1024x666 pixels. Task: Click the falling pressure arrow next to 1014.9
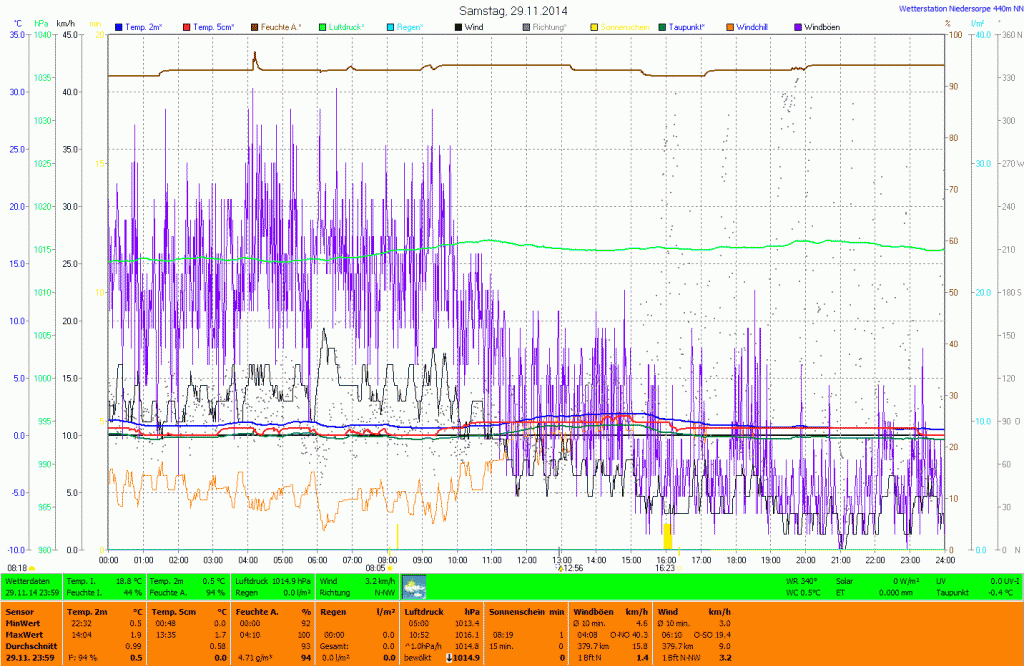click(x=451, y=657)
